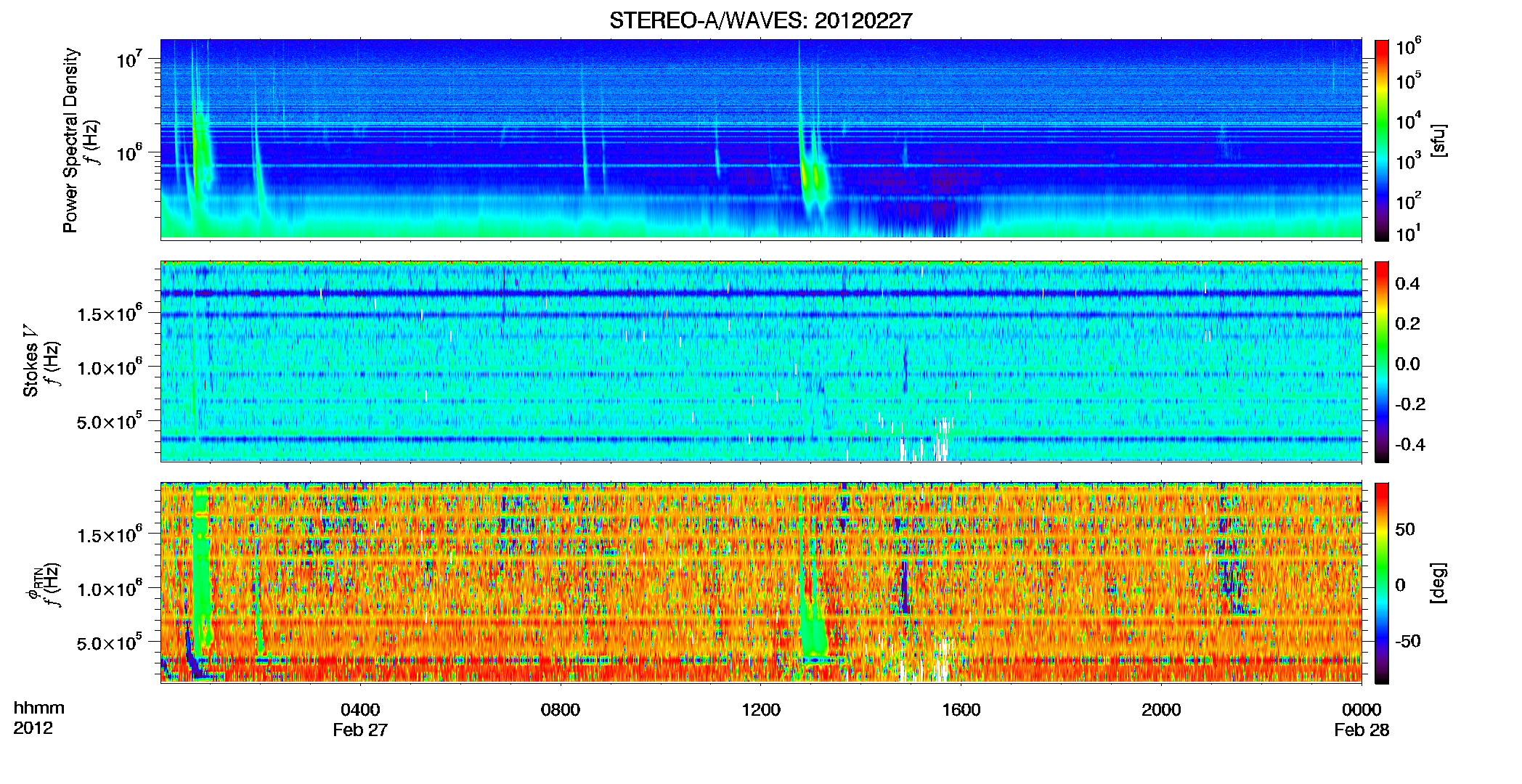1522x784 pixels.
Task: Click the 1200 time tick label
Action: 761,710
